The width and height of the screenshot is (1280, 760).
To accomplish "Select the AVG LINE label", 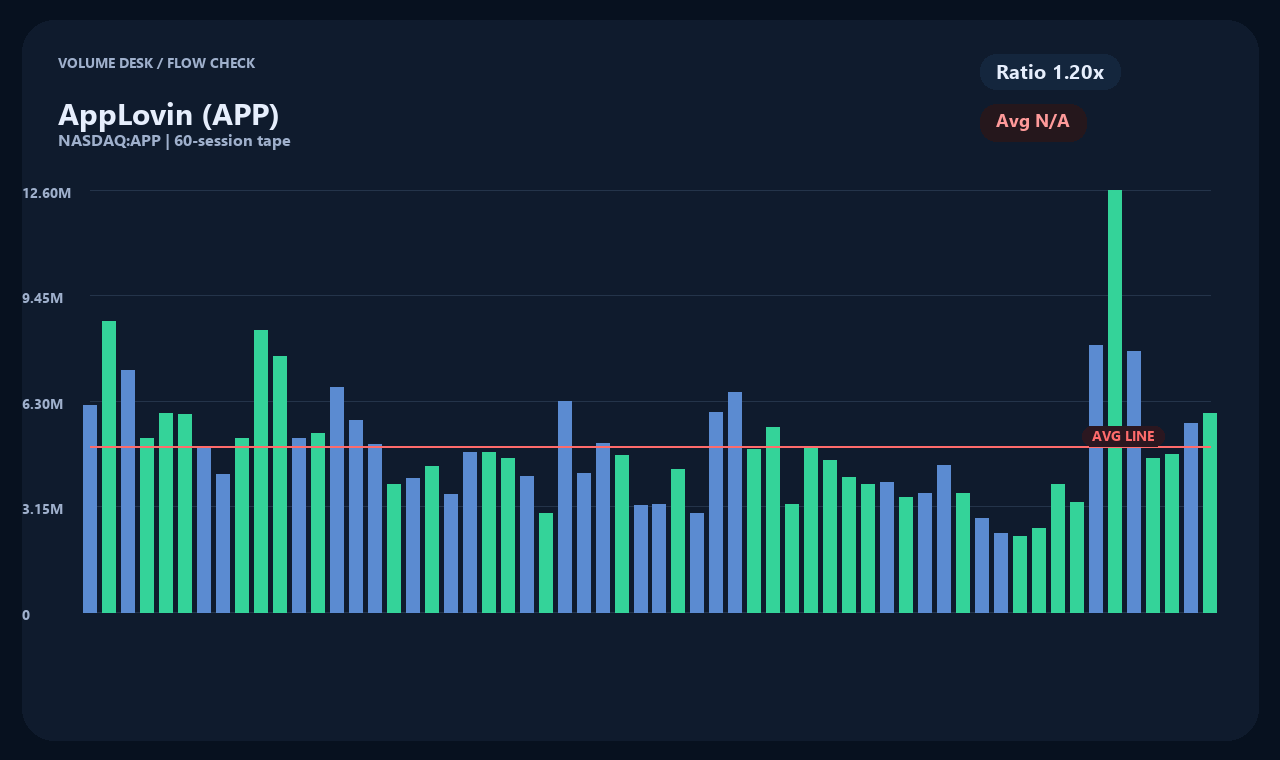I will coord(1123,436).
